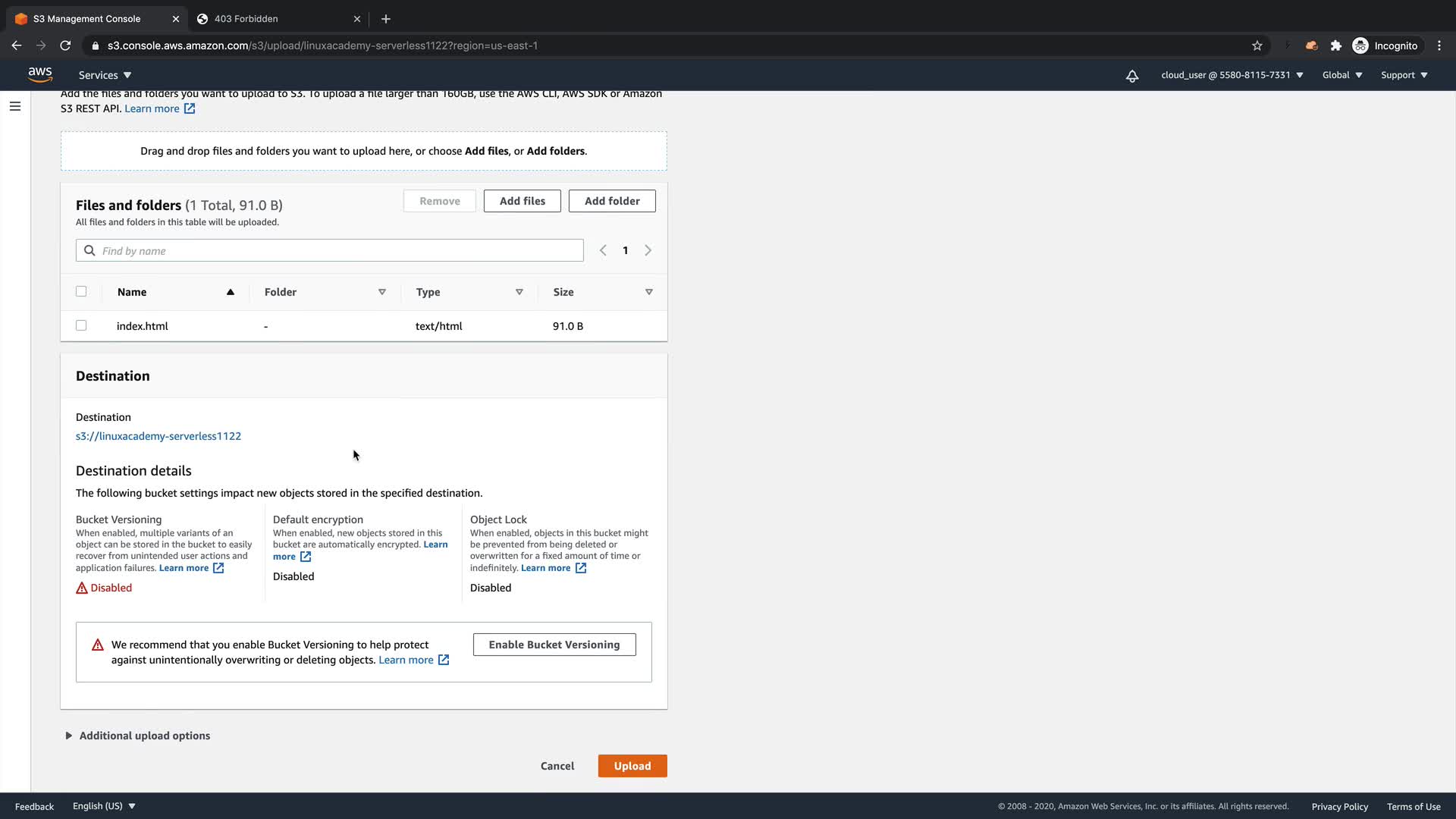Click the Find by name search field
Viewport: 1456px width, 819px height.
pos(330,250)
